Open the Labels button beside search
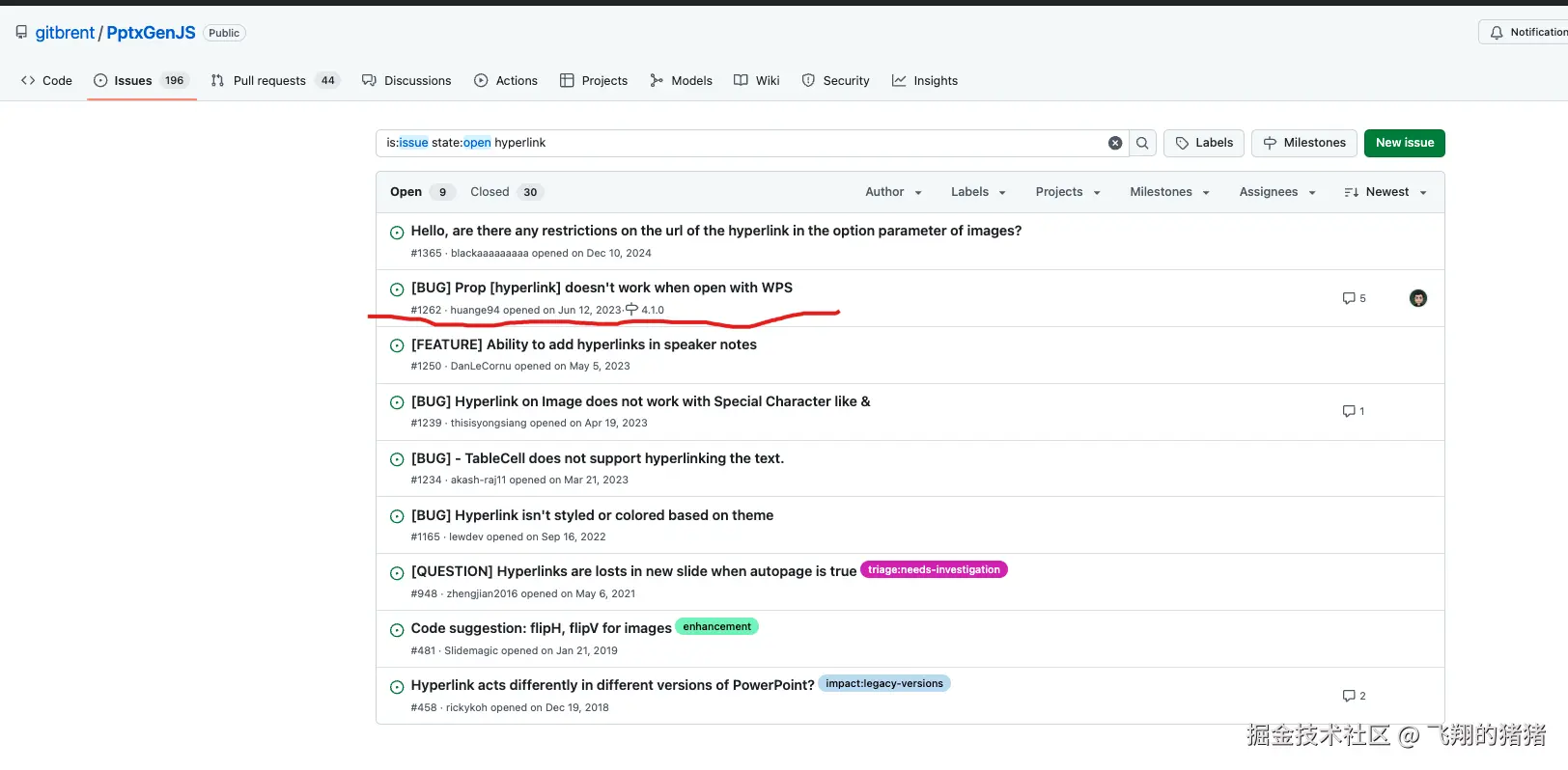Screen dimensions: 1568x770 [1204, 143]
